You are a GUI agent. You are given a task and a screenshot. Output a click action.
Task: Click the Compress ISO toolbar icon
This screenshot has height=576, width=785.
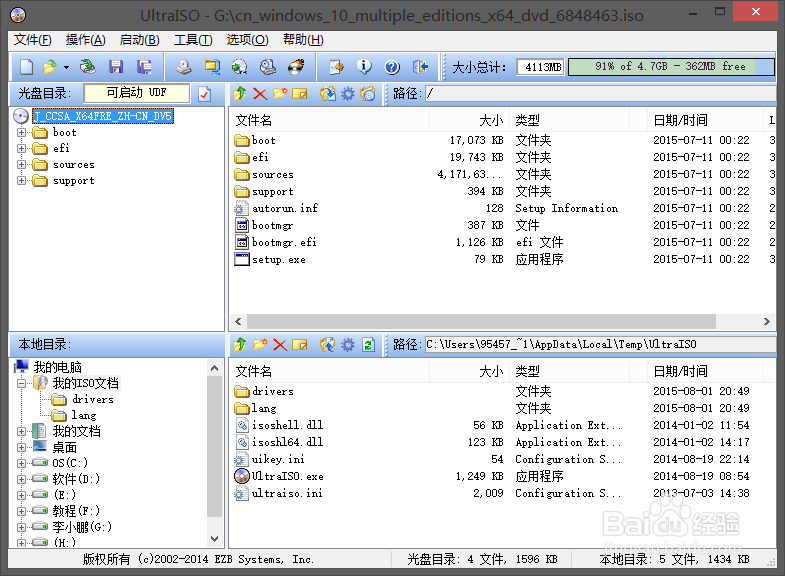coord(212,67)
